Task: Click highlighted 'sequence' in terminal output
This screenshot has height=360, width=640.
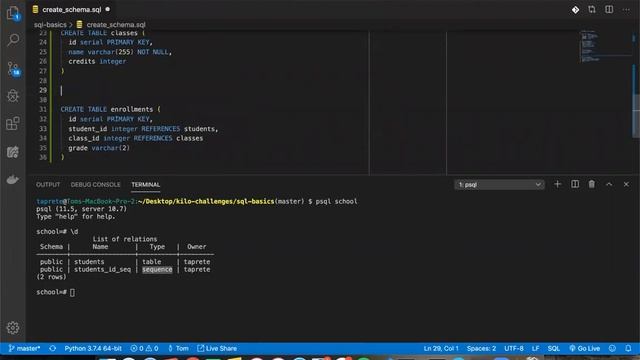Action: pyautogui.click(x=157, y=270)
